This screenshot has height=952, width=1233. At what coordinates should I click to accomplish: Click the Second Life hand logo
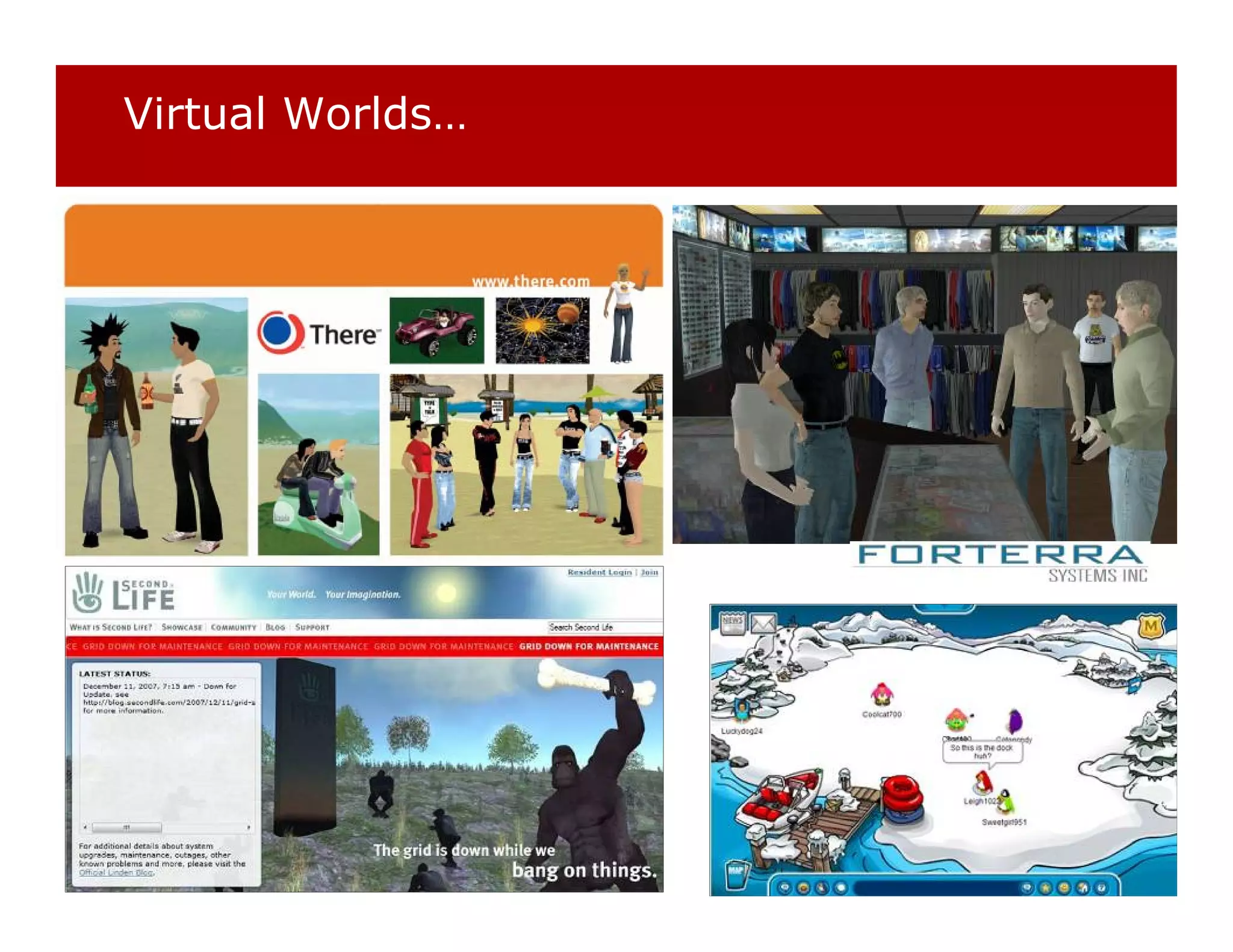tap(88, 592)
